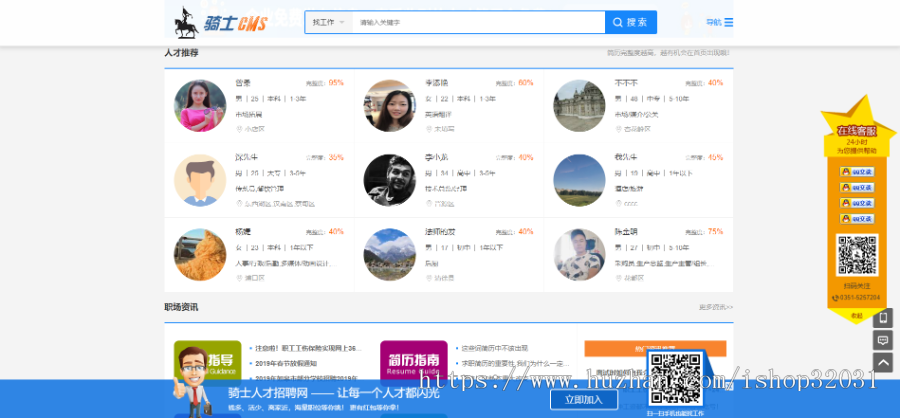Open avatar of woman in pink dress
This screenshot has width=900, height=418.
tap(200, 106)
